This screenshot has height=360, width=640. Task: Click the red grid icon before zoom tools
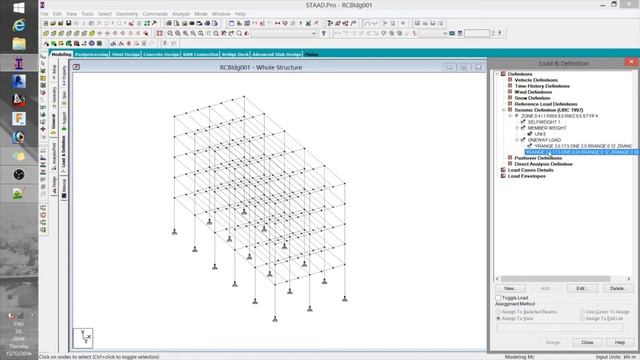(160, 33)
